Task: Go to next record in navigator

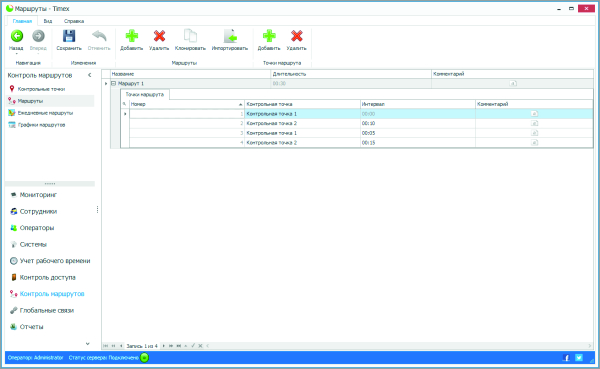Action: pyautogui.click(x=163, y=346)
